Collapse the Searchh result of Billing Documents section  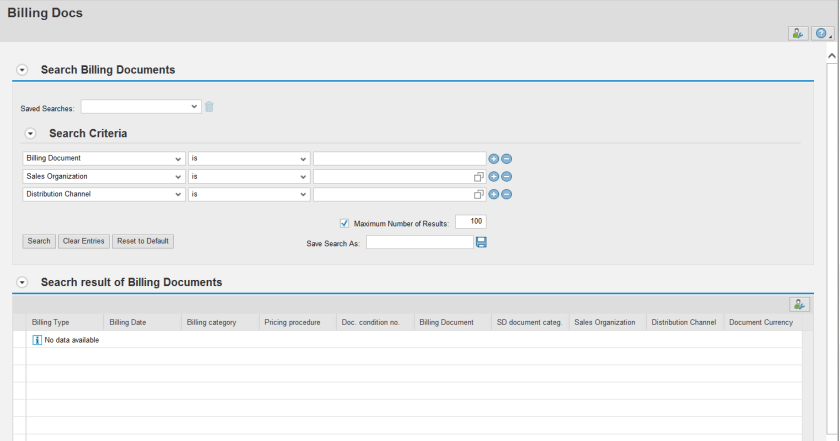tap(22, 282)
